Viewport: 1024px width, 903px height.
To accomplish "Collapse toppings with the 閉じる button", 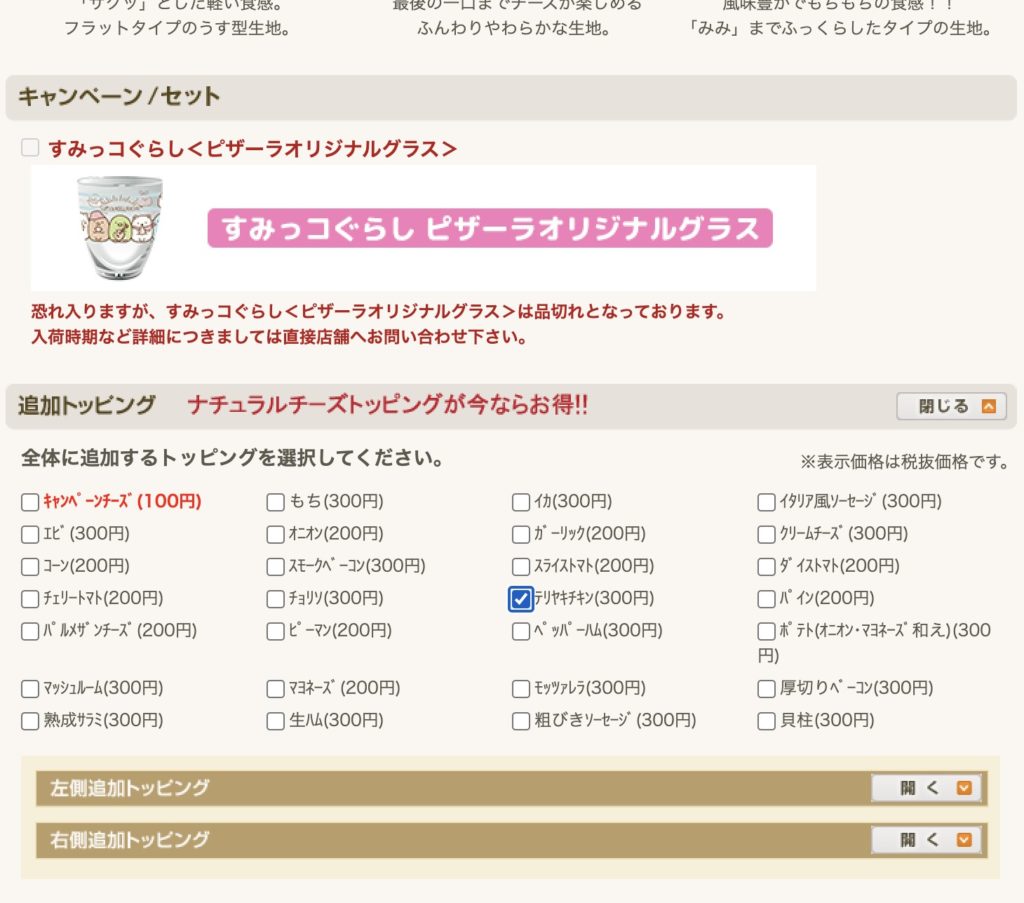I will coord(951,406).
